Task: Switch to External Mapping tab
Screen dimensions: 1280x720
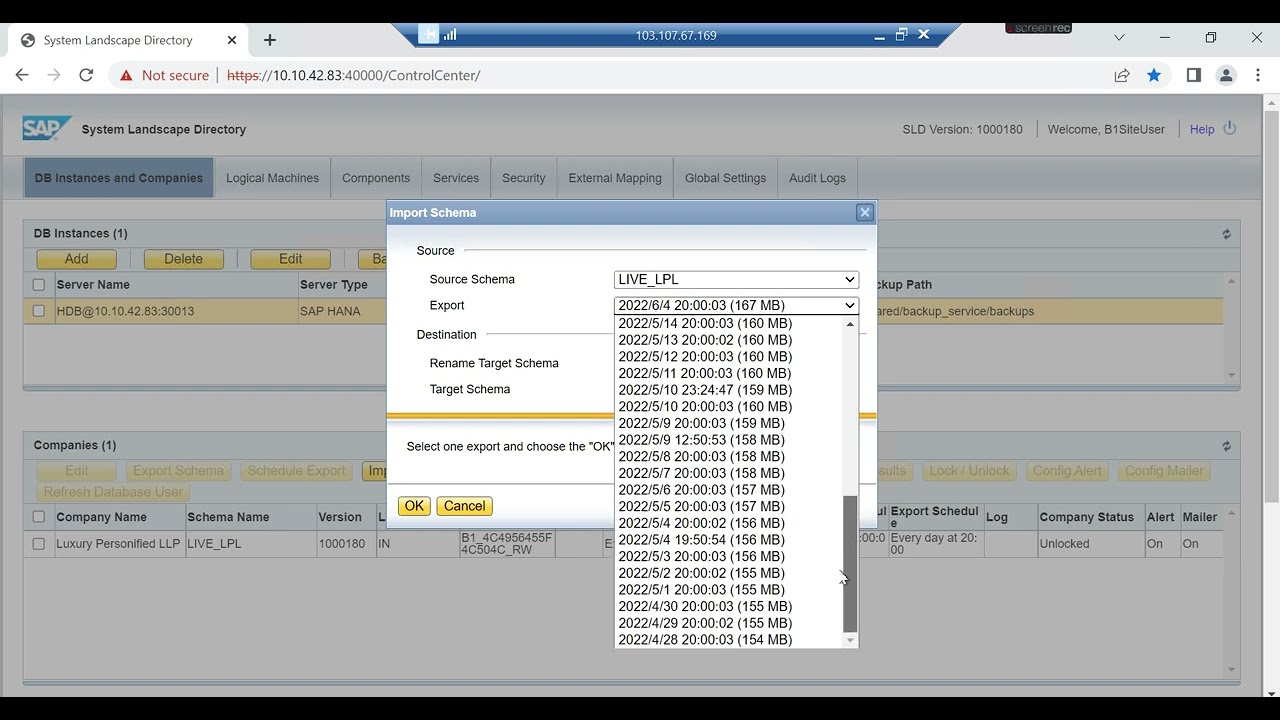Action: [x=615, y=178]
